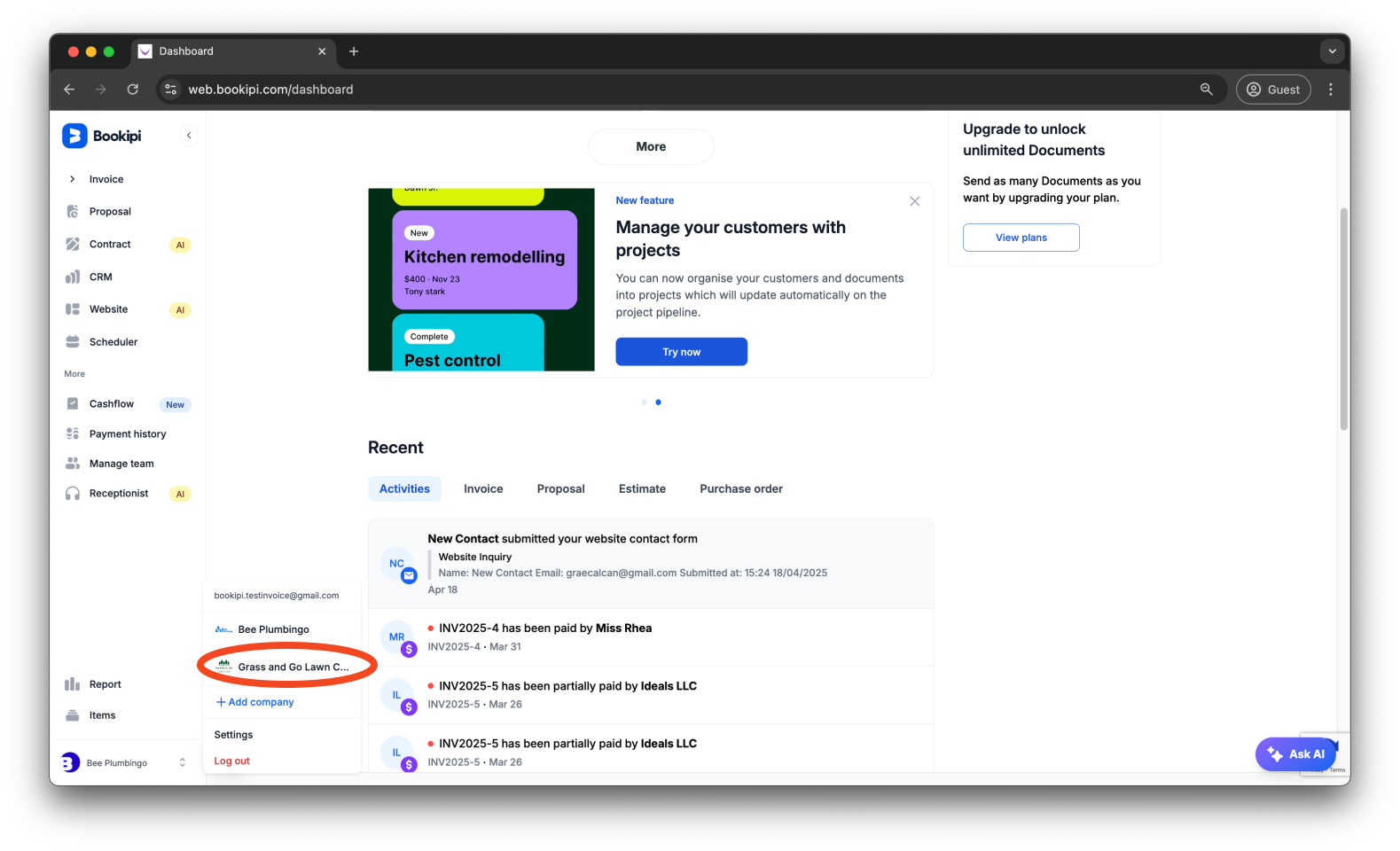Screen dimensions: 1400x851
Task: Go back in browser
Action: click(x=69, y=90)
